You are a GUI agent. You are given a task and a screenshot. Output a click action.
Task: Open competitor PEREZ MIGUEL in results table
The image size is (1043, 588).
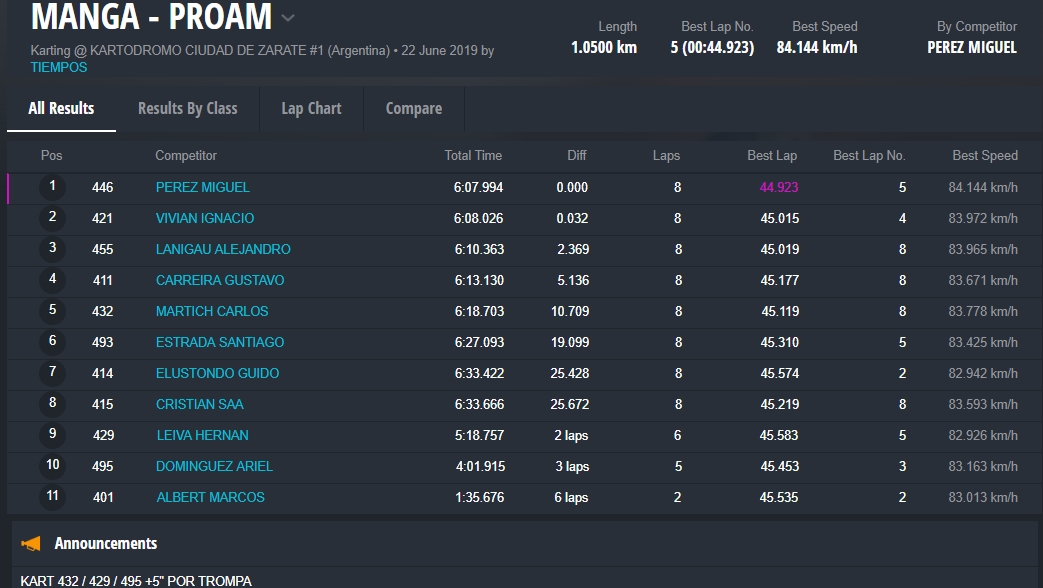pos(203,187)
